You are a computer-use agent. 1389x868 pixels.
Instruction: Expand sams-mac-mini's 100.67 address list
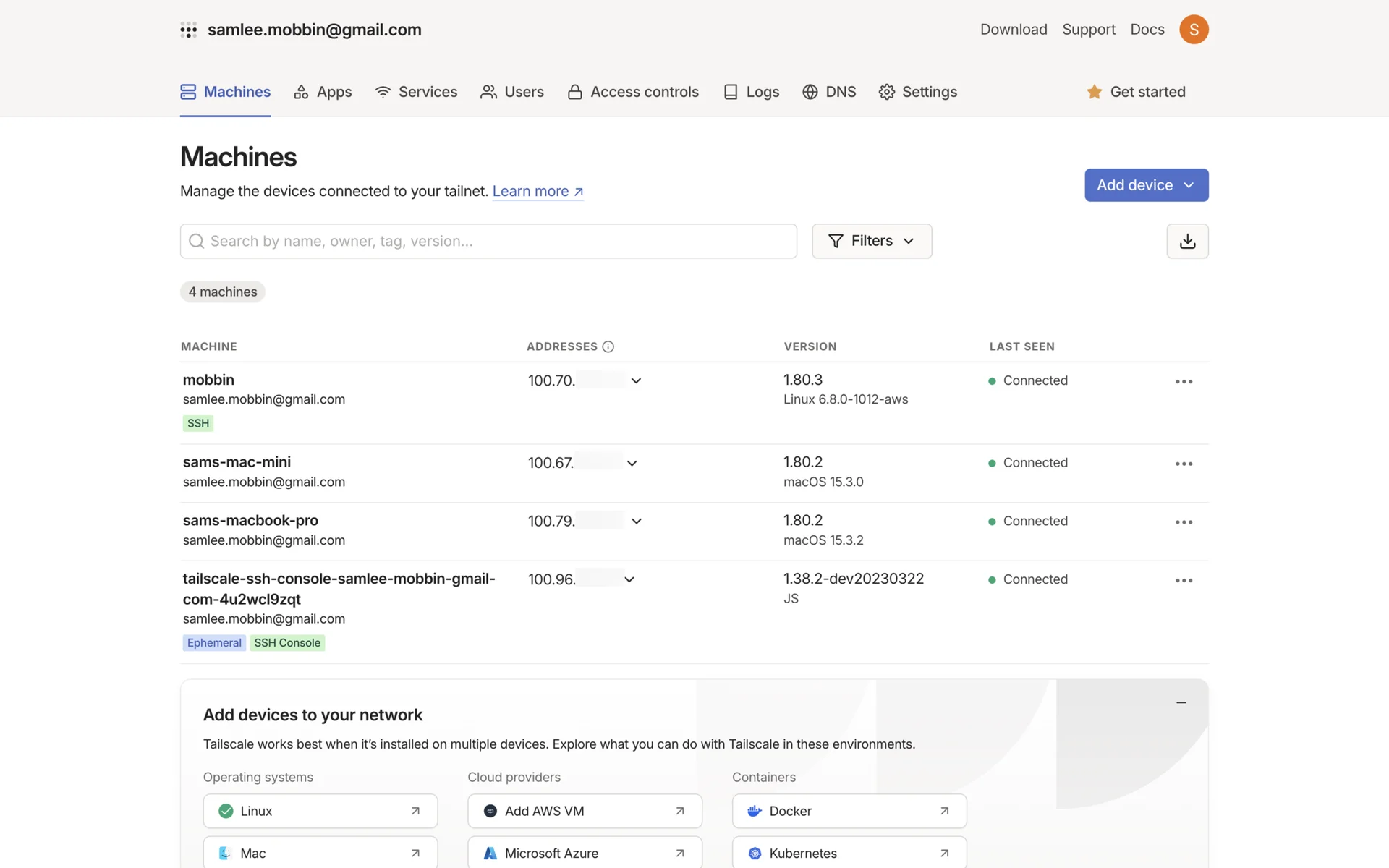pos(632,463)
